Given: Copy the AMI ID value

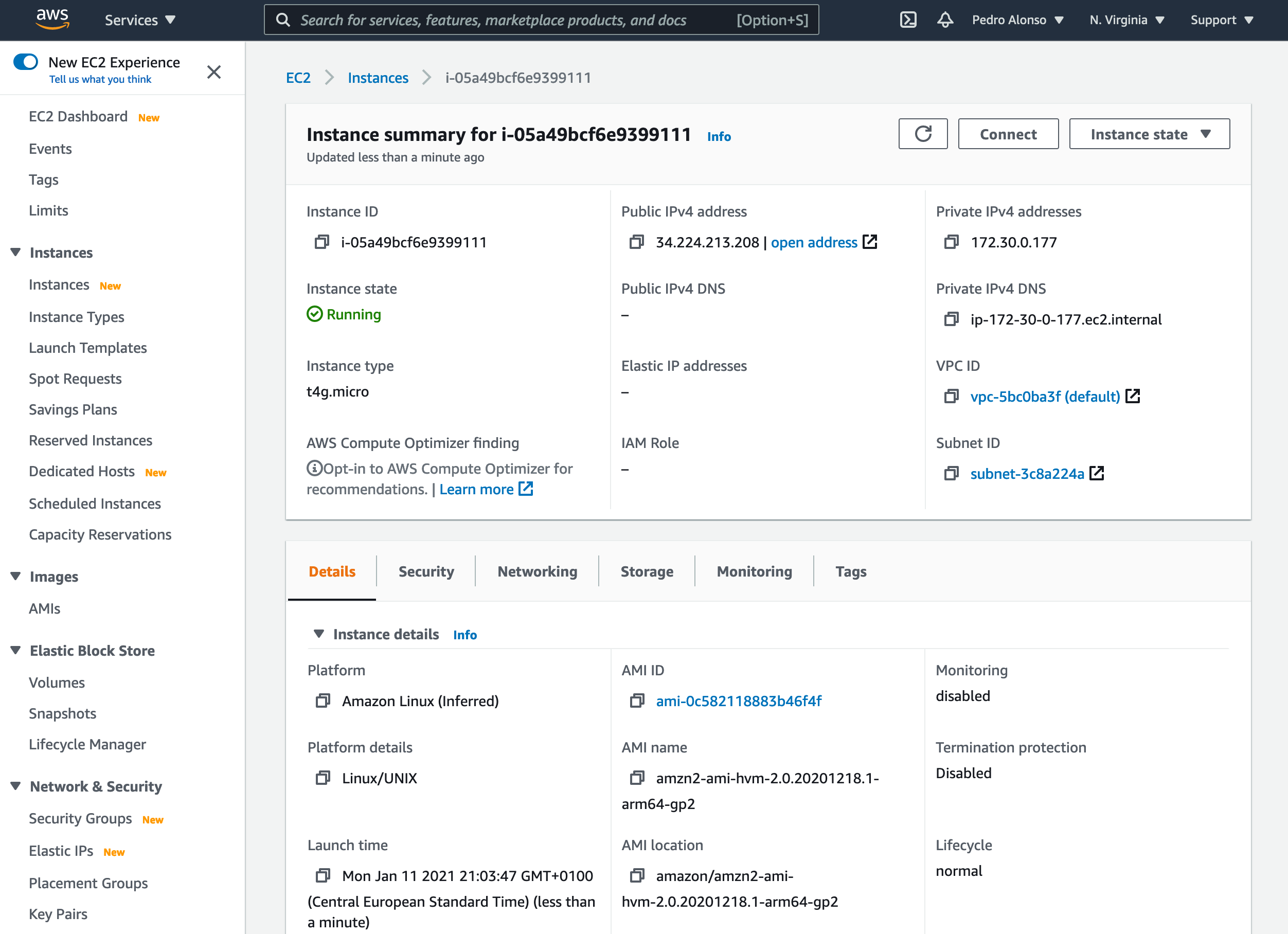Looking at the screenshot, I should 637,701.
